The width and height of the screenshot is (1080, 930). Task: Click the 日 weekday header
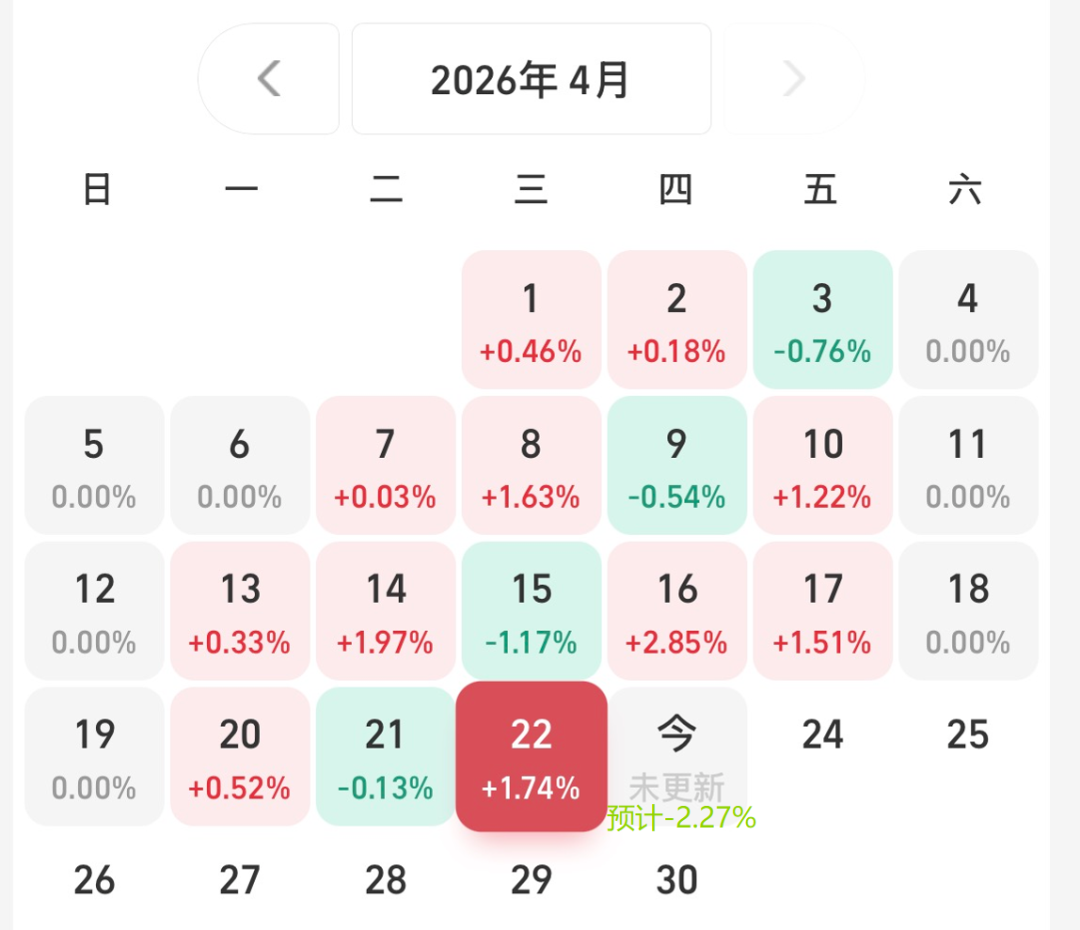click(97, 189)
